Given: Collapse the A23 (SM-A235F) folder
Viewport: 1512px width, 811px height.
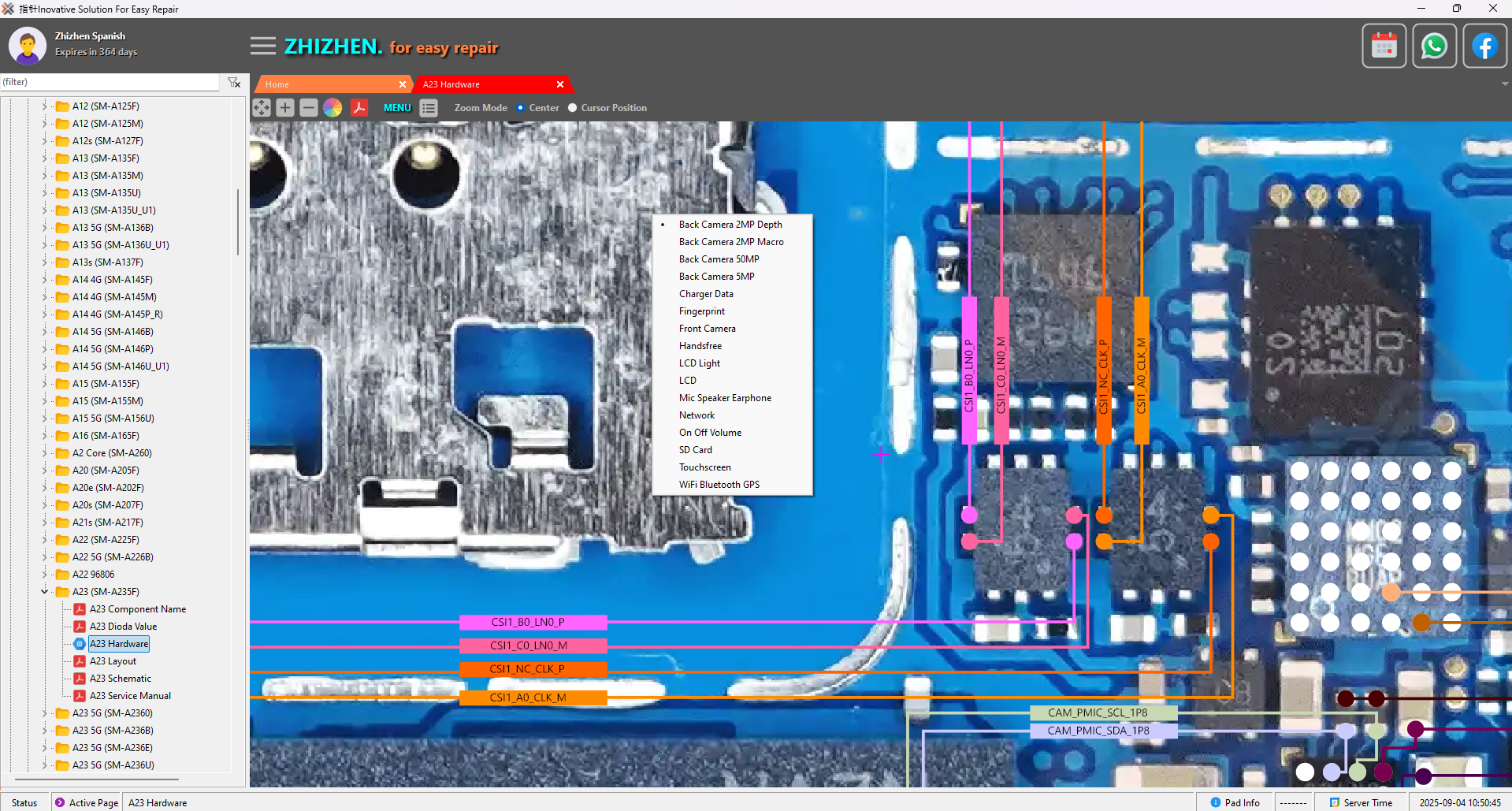Looking at the screenshot, I should [45, 592].
